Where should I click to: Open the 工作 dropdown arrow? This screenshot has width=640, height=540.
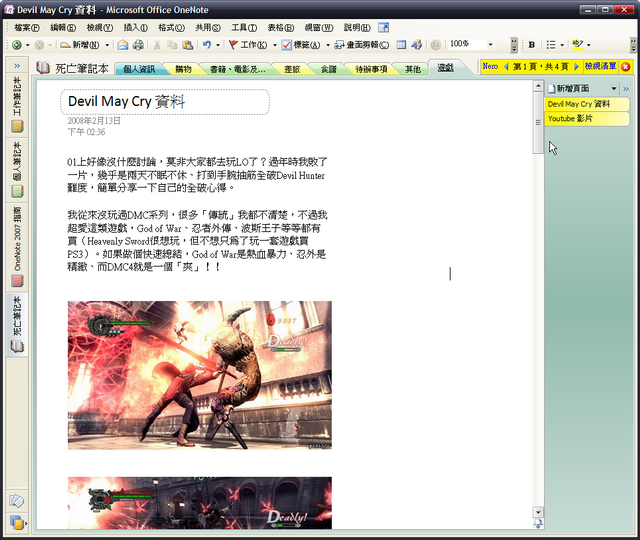pos(275,45)
